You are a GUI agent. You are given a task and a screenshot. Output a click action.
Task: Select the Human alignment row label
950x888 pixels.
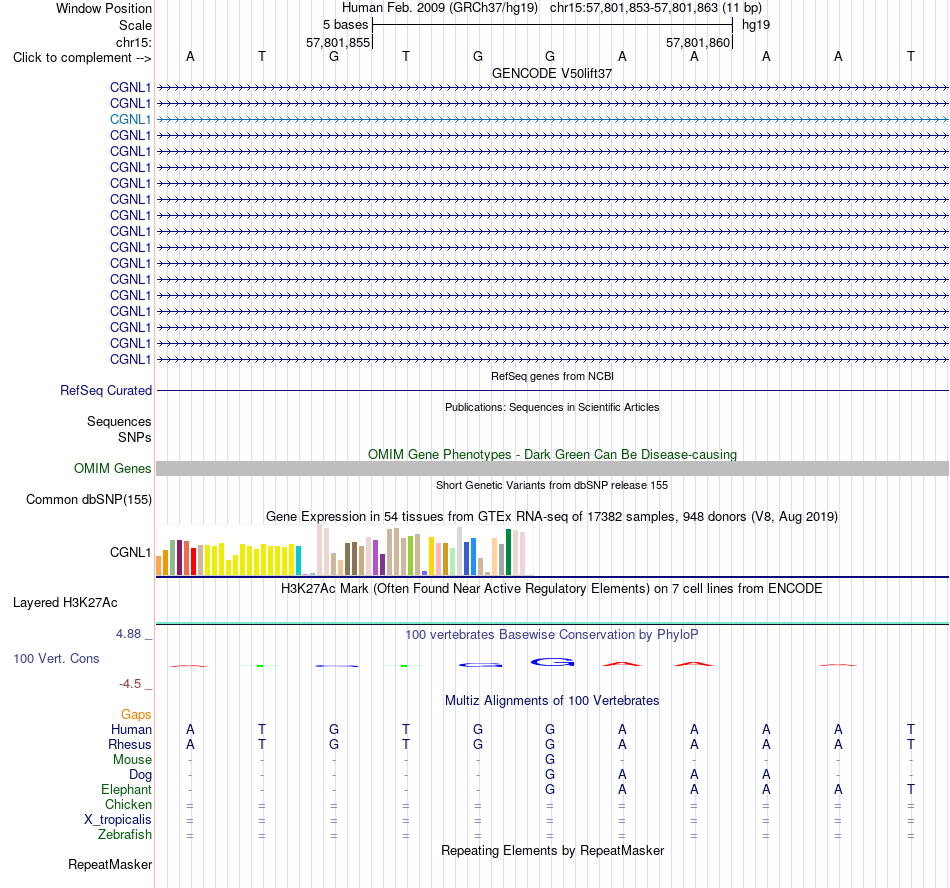click(x=131, y=729)
